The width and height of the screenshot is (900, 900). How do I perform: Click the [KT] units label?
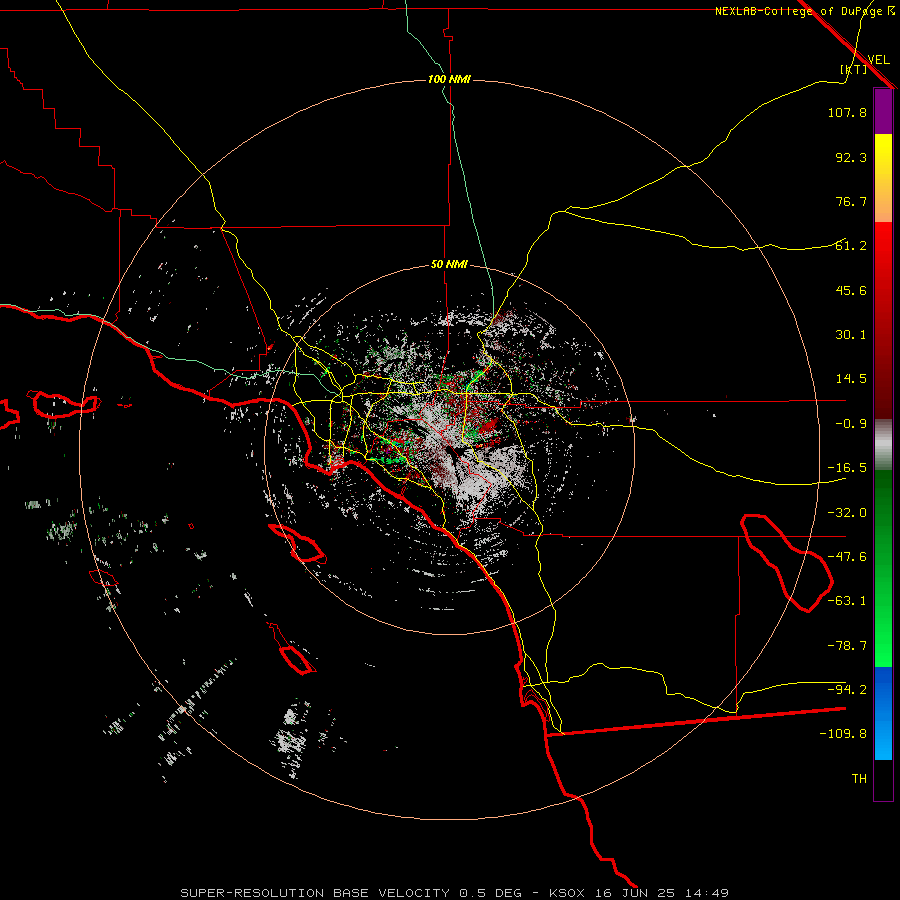[854, 69]
